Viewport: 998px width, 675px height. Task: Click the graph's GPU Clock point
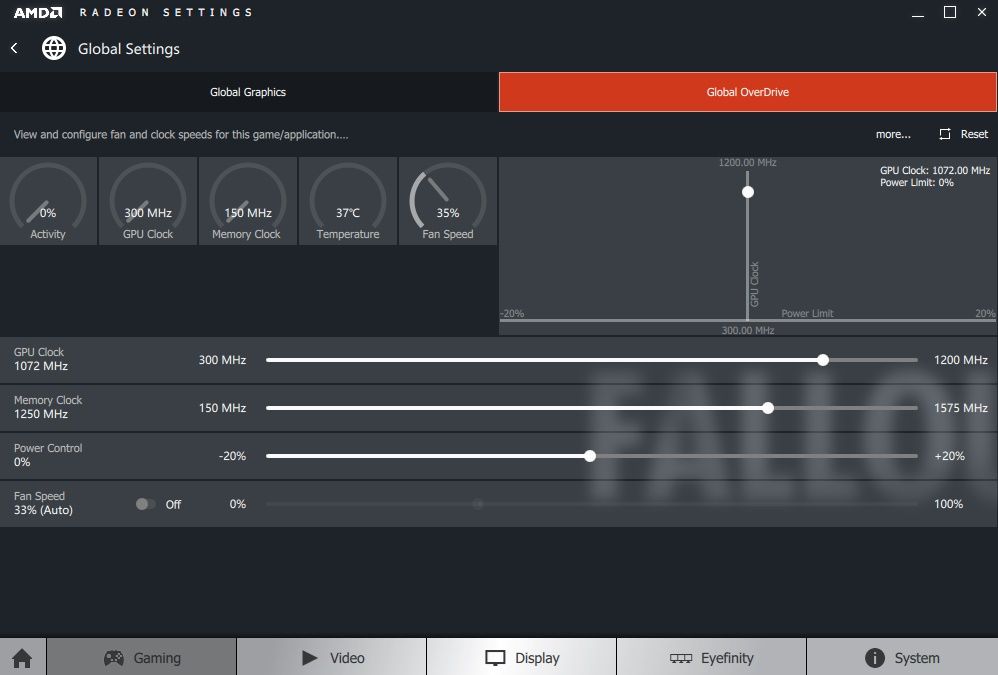[748, 192]
